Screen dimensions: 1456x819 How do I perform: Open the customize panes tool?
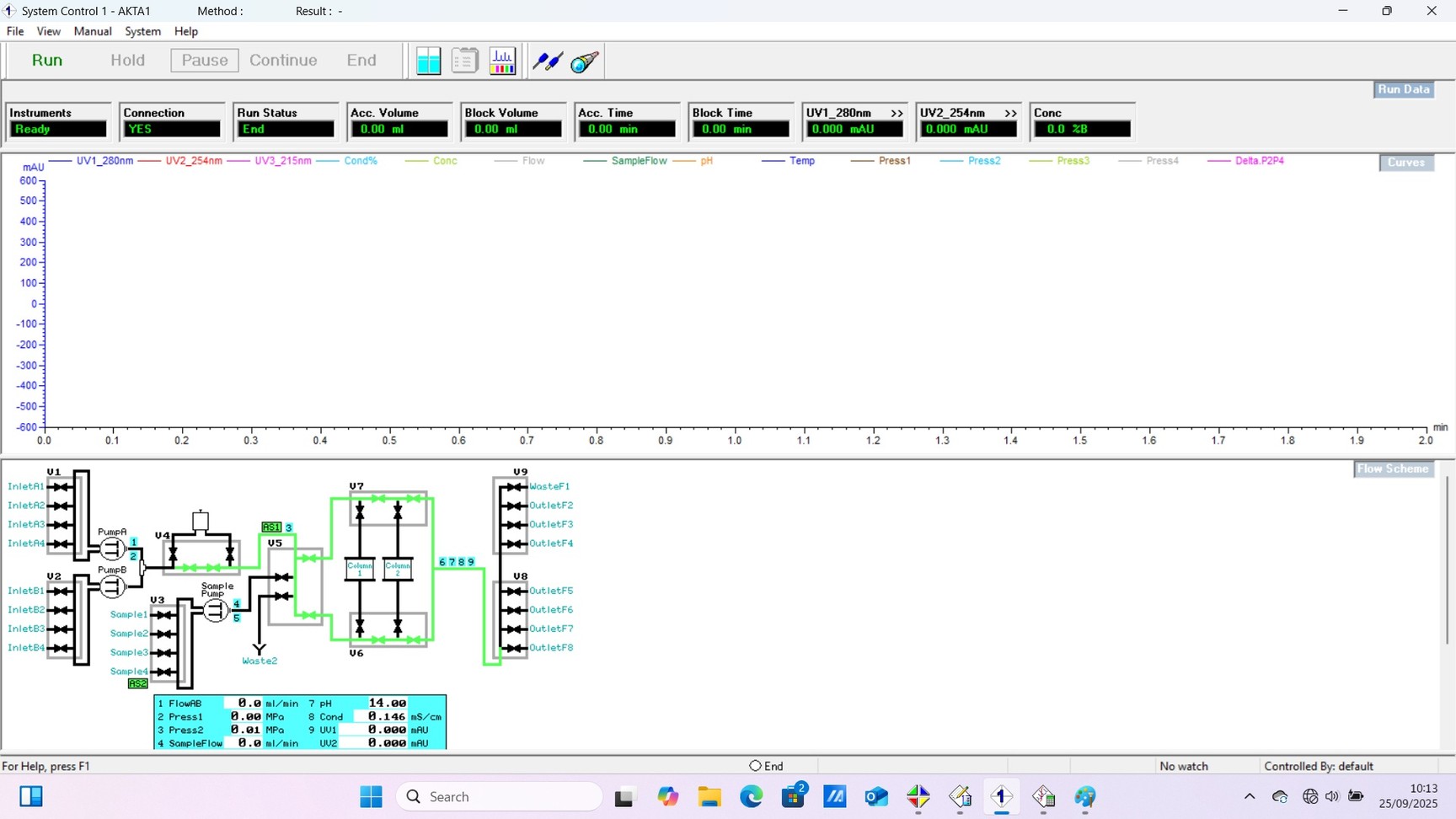coord(428,60)
